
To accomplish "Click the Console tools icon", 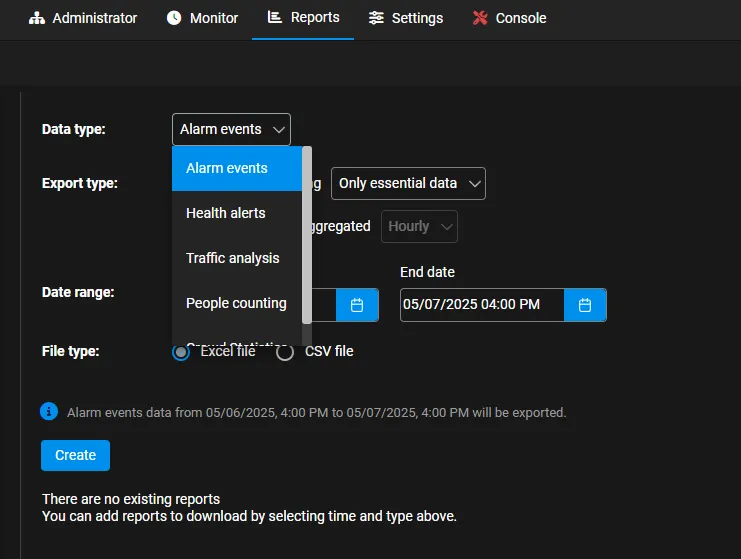I will coord(480,18).
